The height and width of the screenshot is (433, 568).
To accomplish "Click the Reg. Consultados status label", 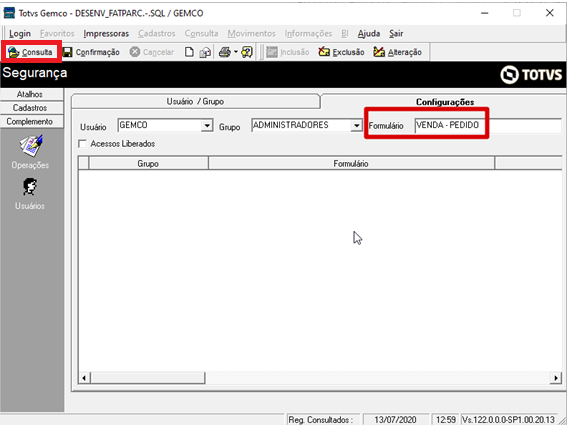I will [x=320, y=420].
